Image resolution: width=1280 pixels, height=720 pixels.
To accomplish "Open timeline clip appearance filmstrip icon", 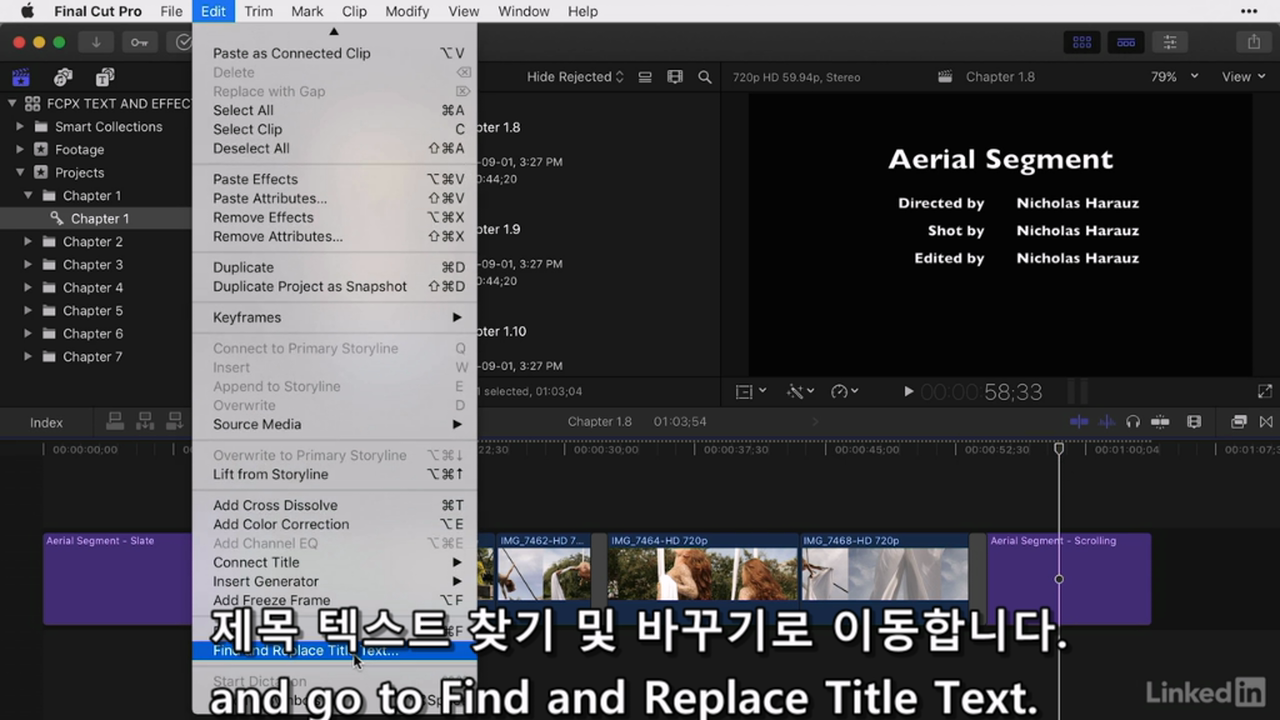I will click(x=1193, y=422).
